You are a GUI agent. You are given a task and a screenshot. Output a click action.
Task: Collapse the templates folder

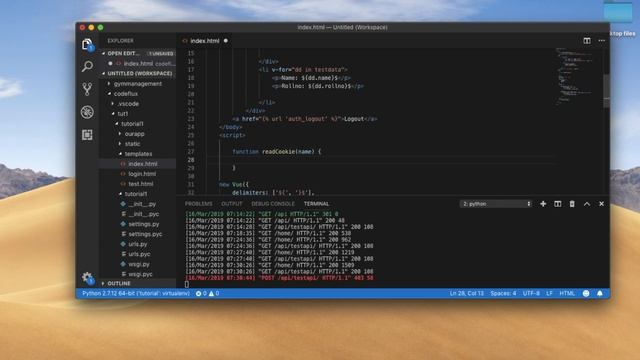pyautogui.click(x=138, y=153)
